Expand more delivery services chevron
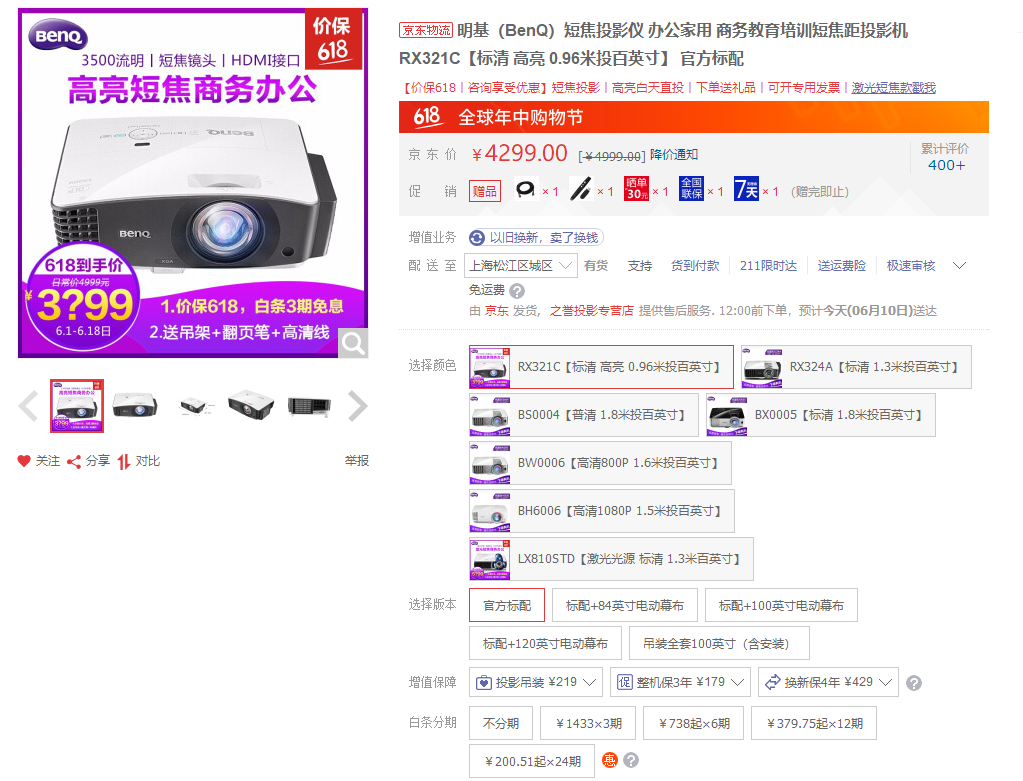The width and height of the screenshot is (1023, 781). pyautogui.click(x=959, y=266)
